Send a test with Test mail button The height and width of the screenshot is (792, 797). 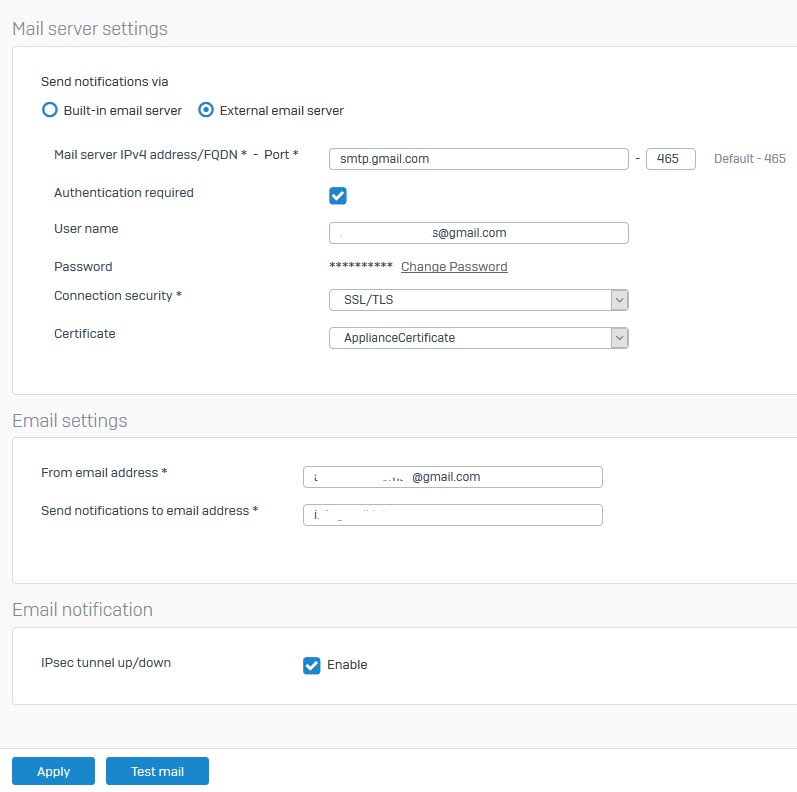coord(158,771)
